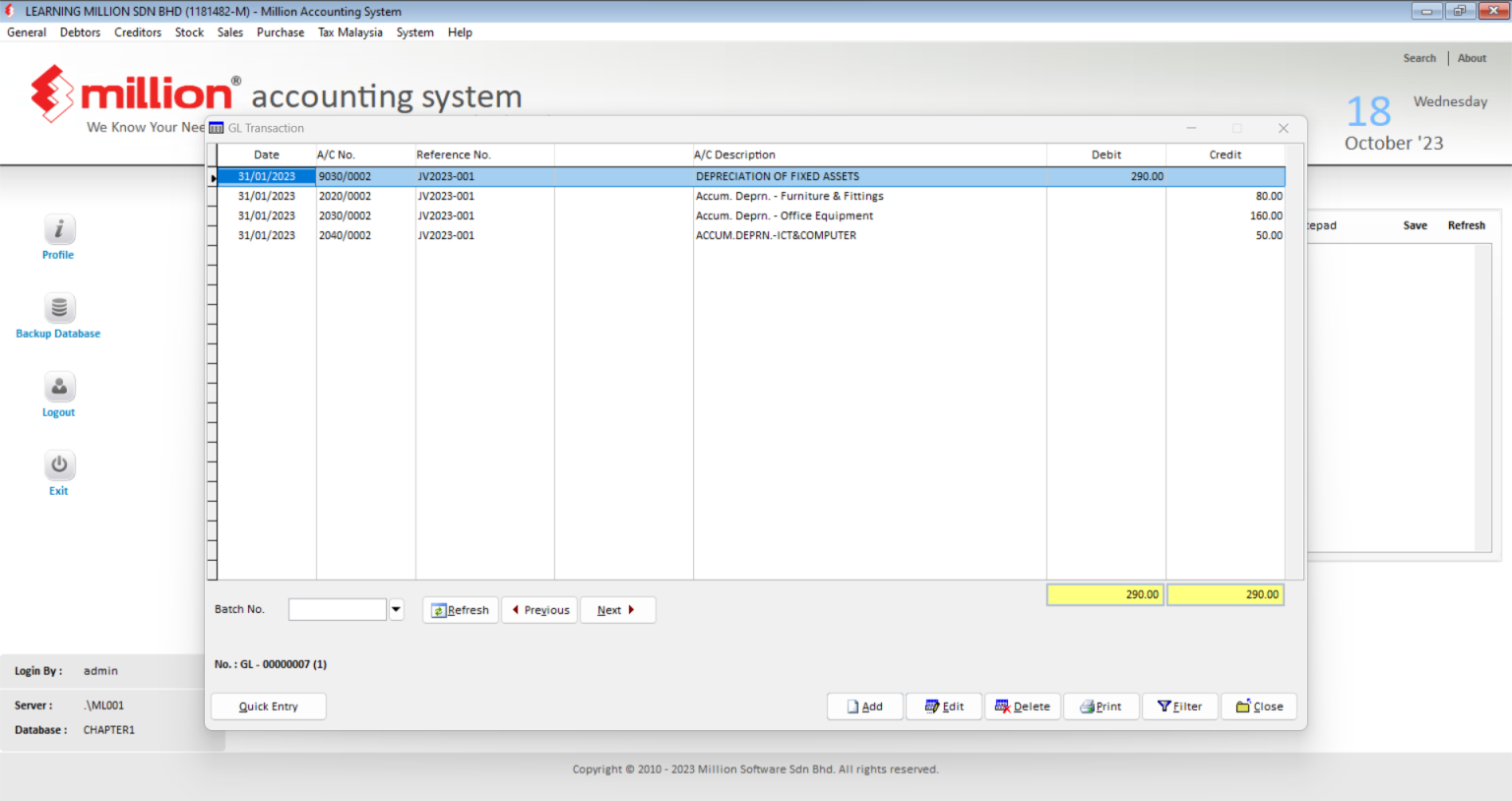Go to the Next transaction
Screen dimensions: 1512x801
point(617,609)
